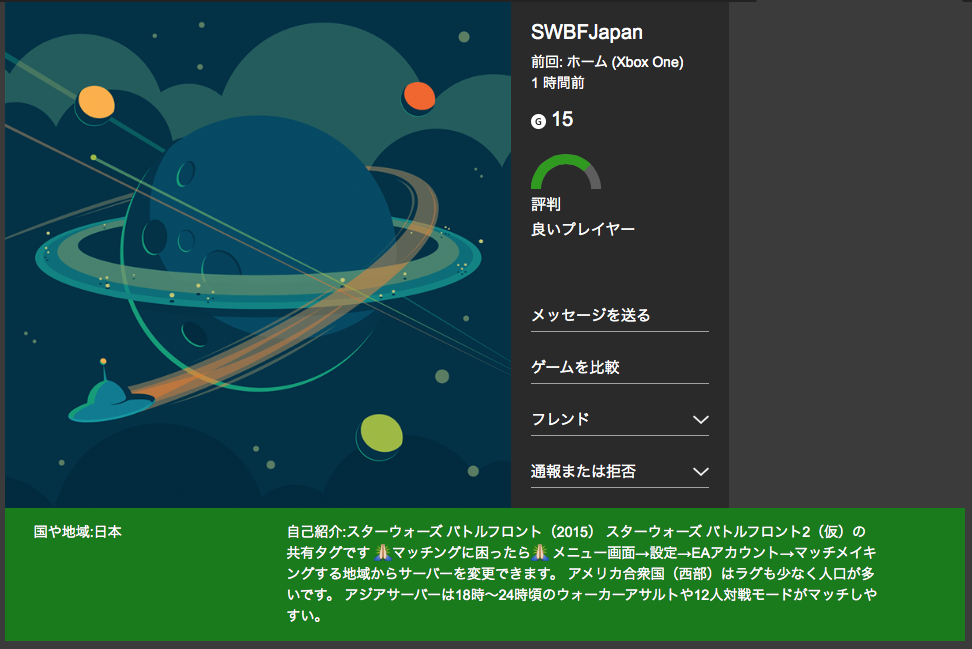
Task: Click the yellow planet in the gamerpic
Action: coord(96,103)
